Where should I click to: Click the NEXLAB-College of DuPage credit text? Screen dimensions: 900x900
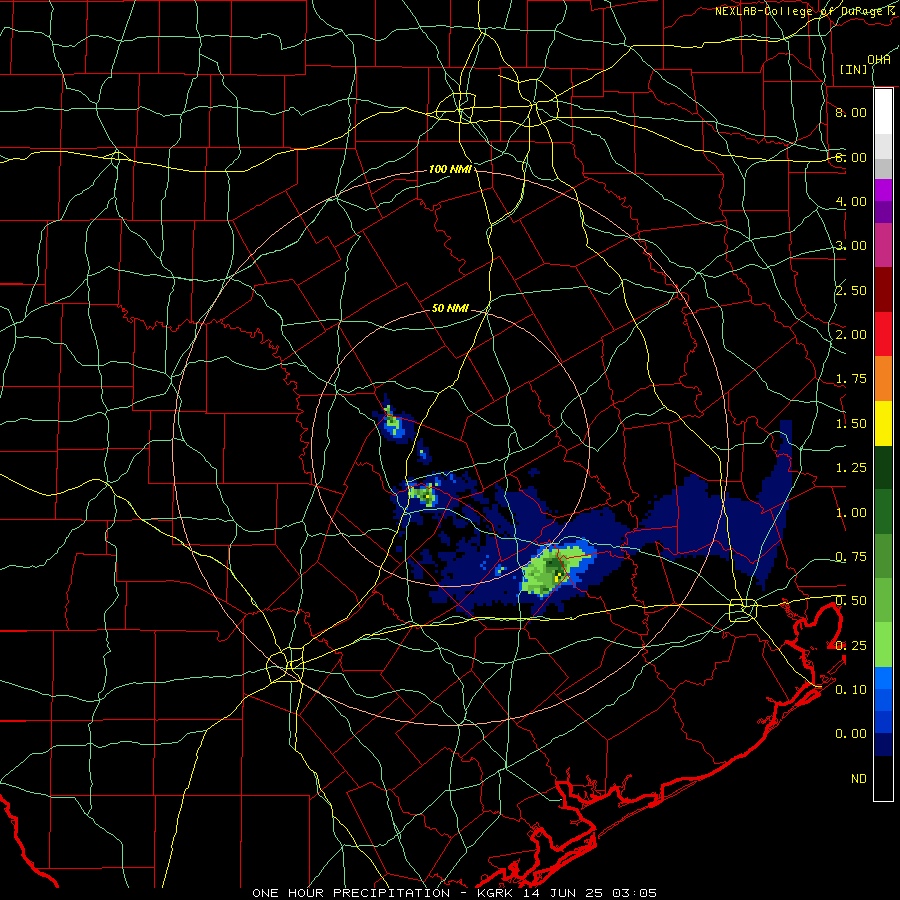point(806,11)
